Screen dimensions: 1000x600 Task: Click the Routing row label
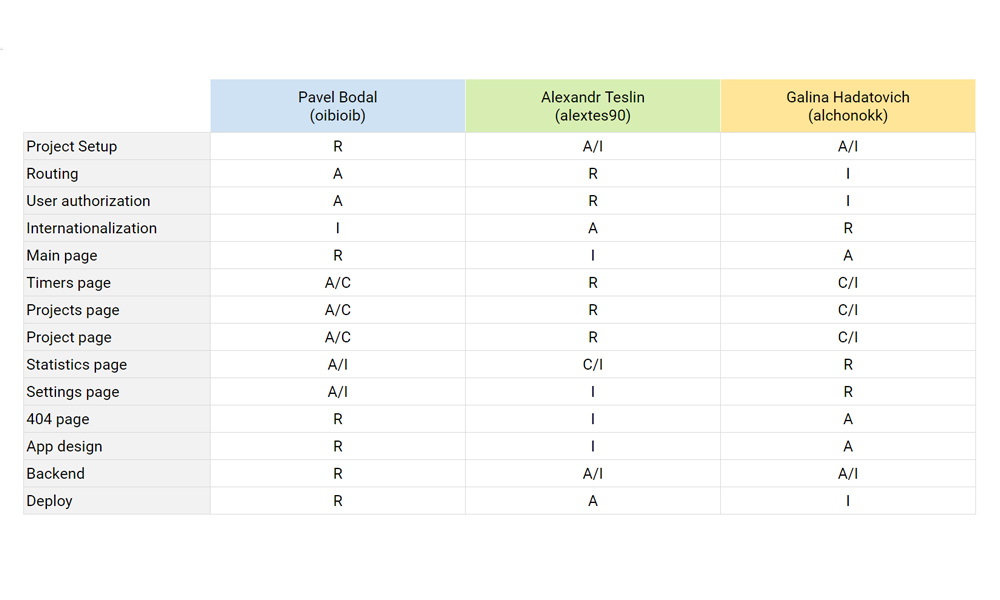(117, 173)
